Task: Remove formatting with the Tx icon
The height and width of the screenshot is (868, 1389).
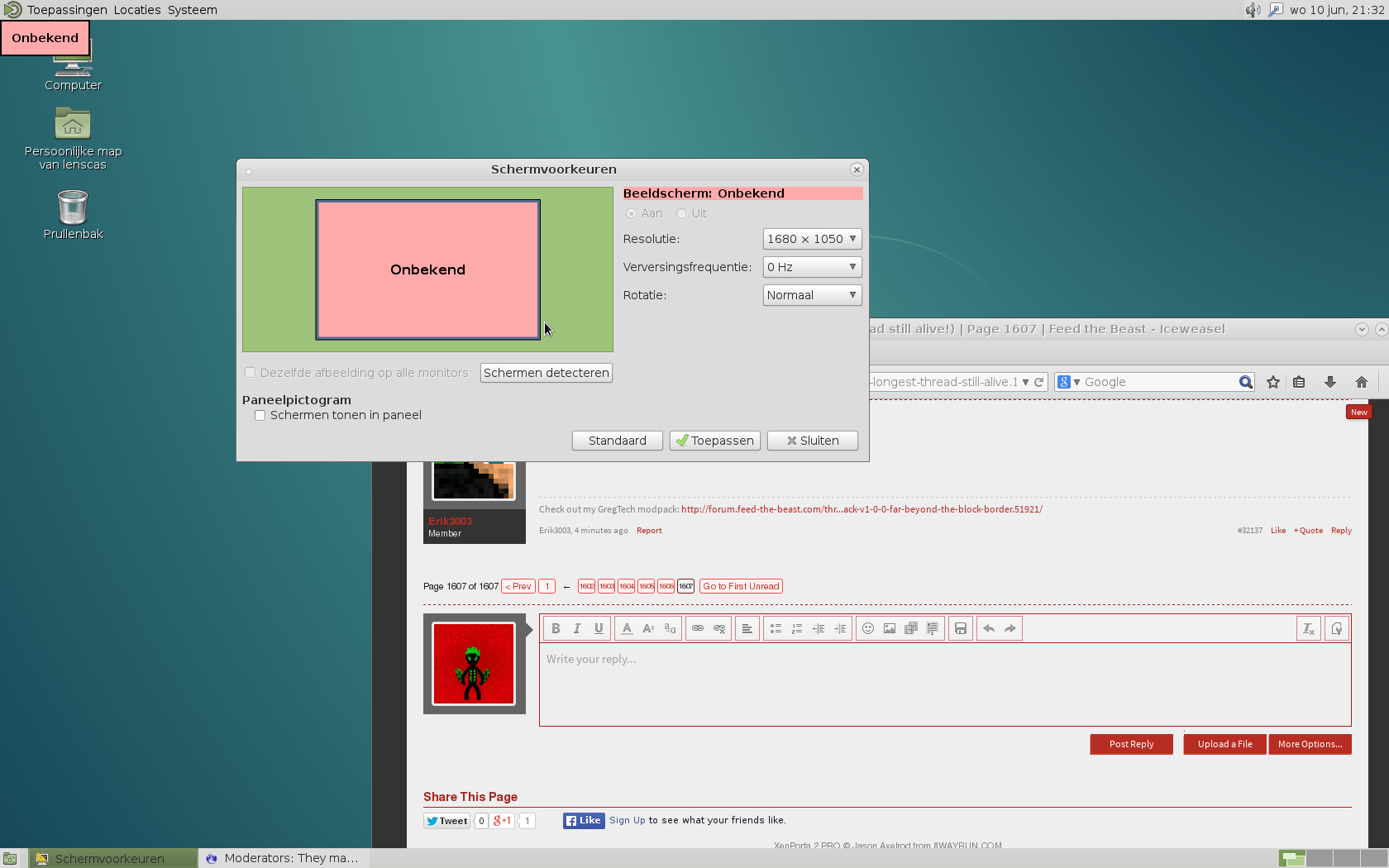Action: click(1309, 628)
